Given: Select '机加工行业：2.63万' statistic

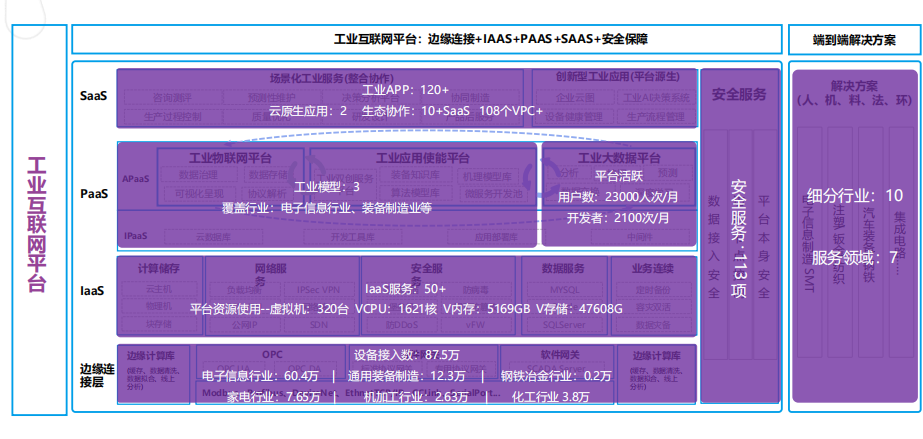Looking at the screenshot, I should 416,397.
